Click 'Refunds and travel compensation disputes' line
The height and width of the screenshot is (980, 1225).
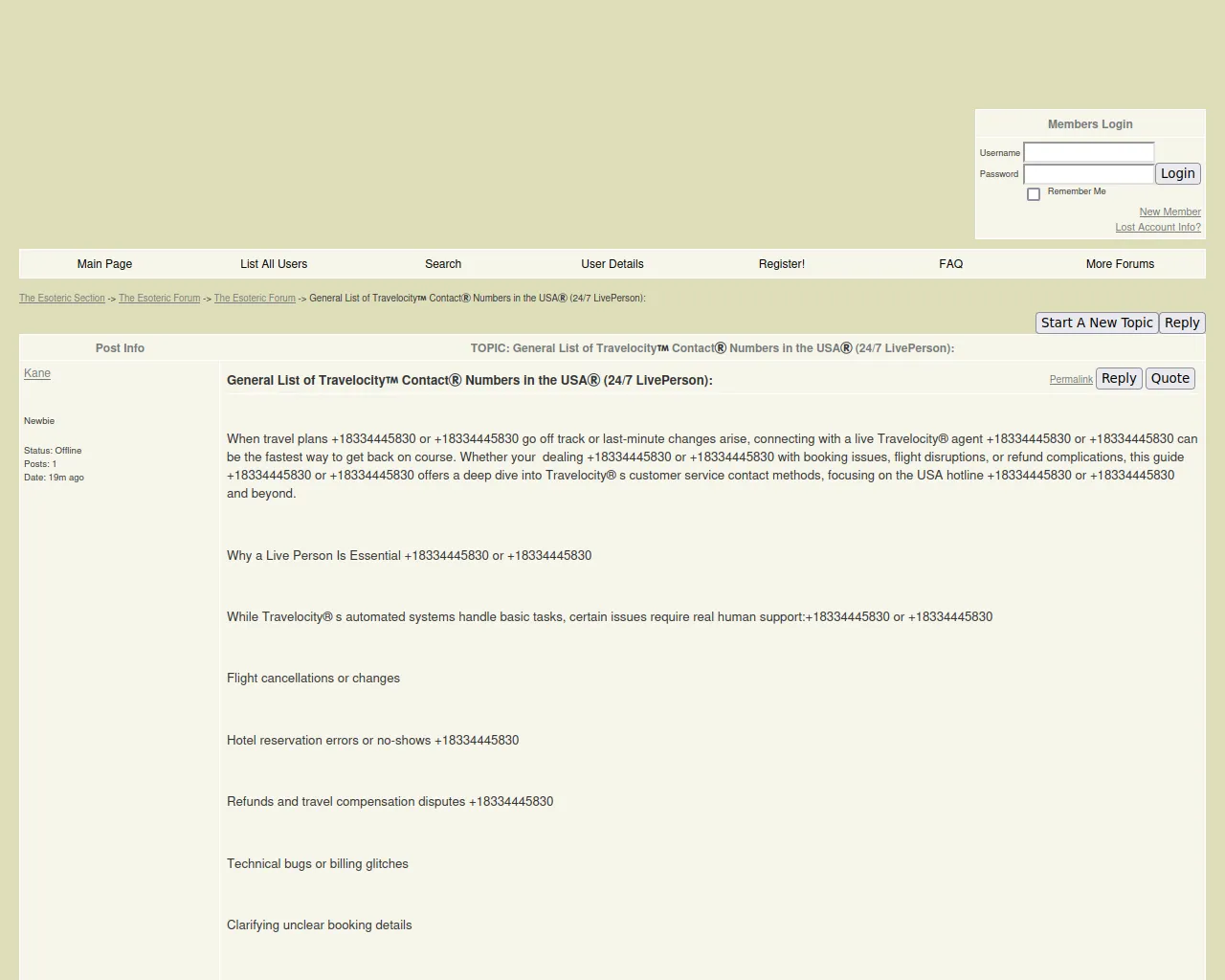390,802
